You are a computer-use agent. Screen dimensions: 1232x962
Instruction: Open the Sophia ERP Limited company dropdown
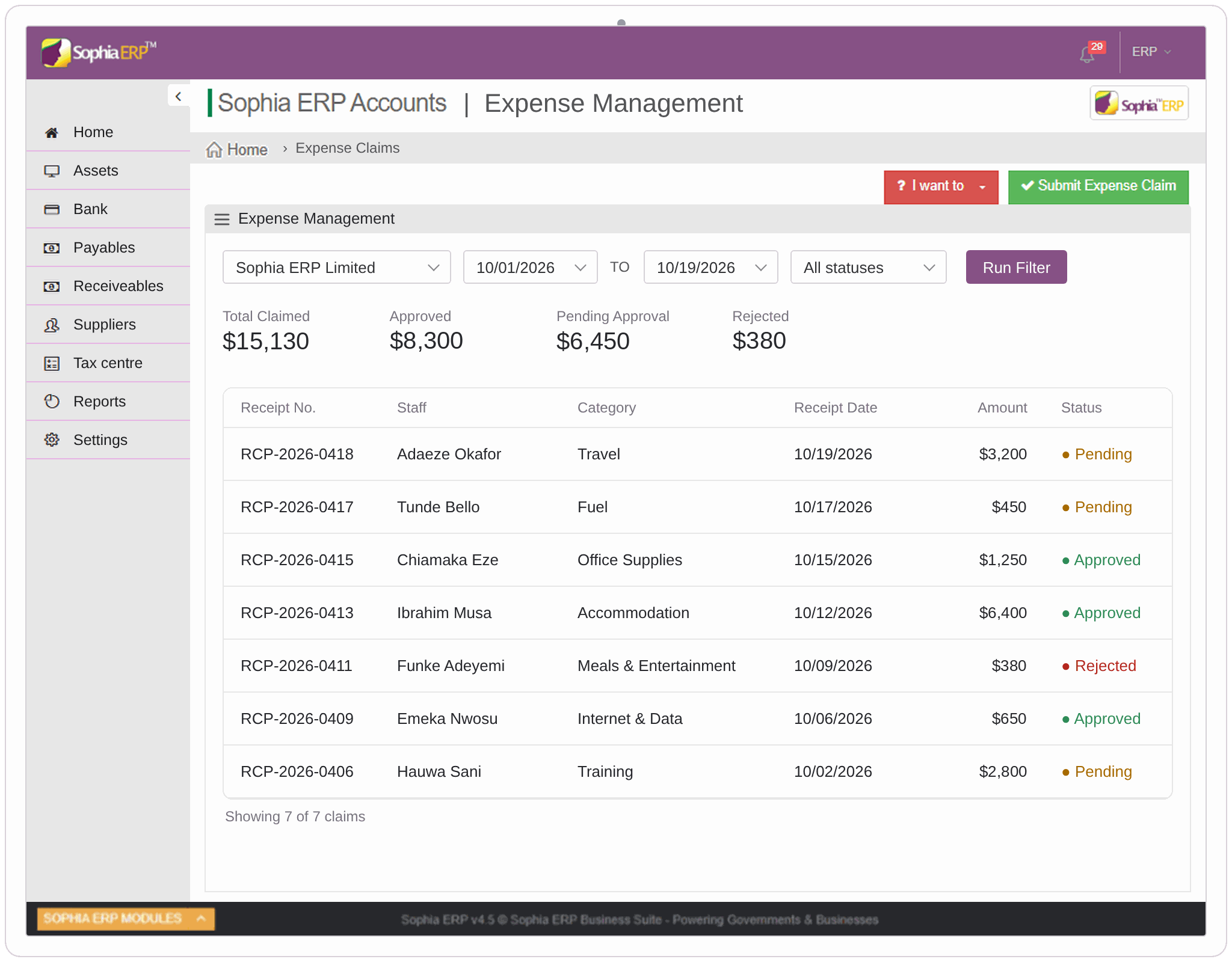(336, 267)
